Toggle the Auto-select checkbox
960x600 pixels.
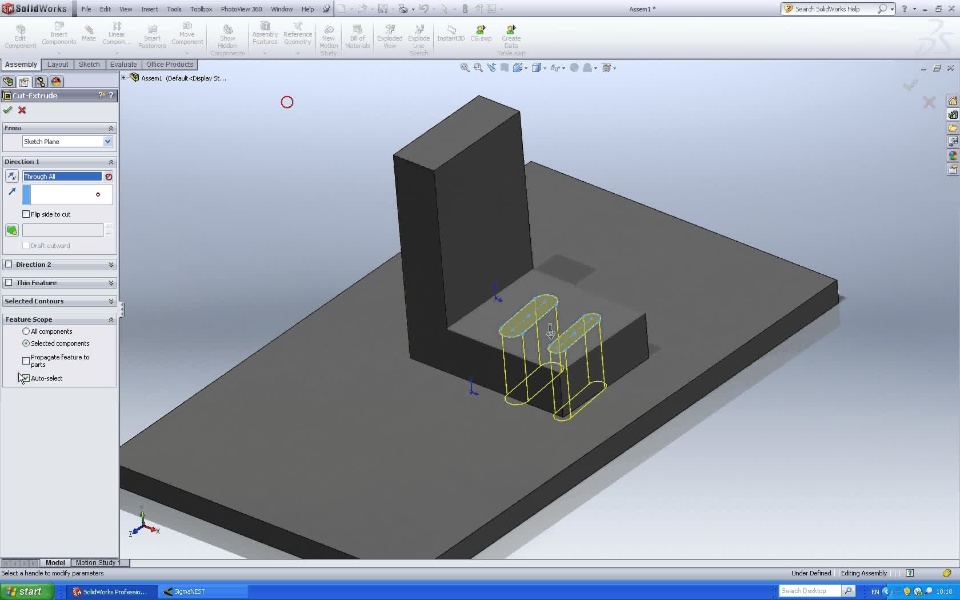(x=26, y=378)
